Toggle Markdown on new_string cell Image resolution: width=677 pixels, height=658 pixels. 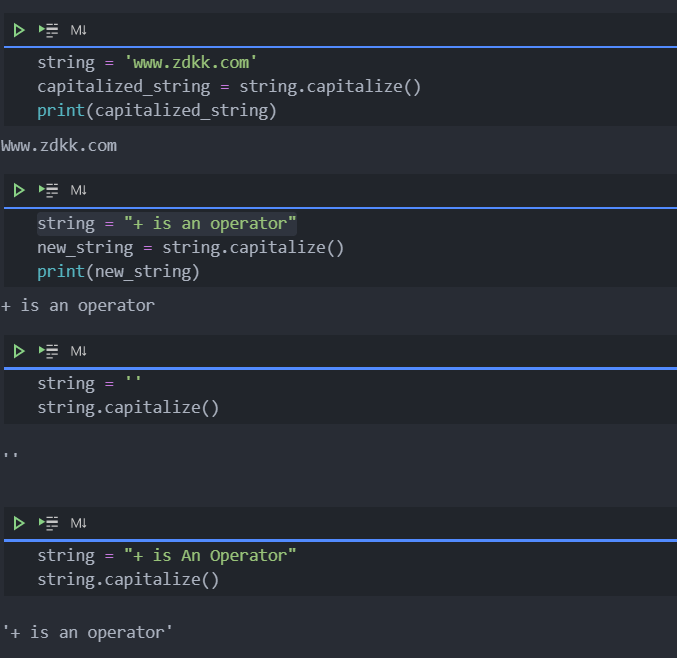point(79,190)
